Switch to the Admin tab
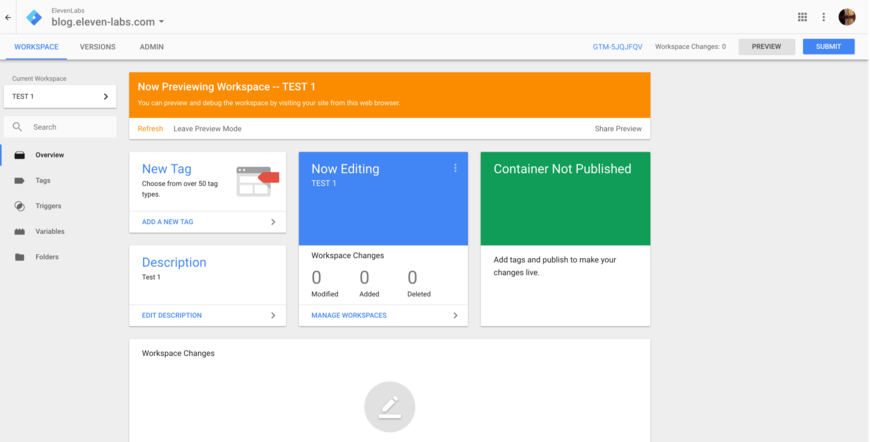 151,47
